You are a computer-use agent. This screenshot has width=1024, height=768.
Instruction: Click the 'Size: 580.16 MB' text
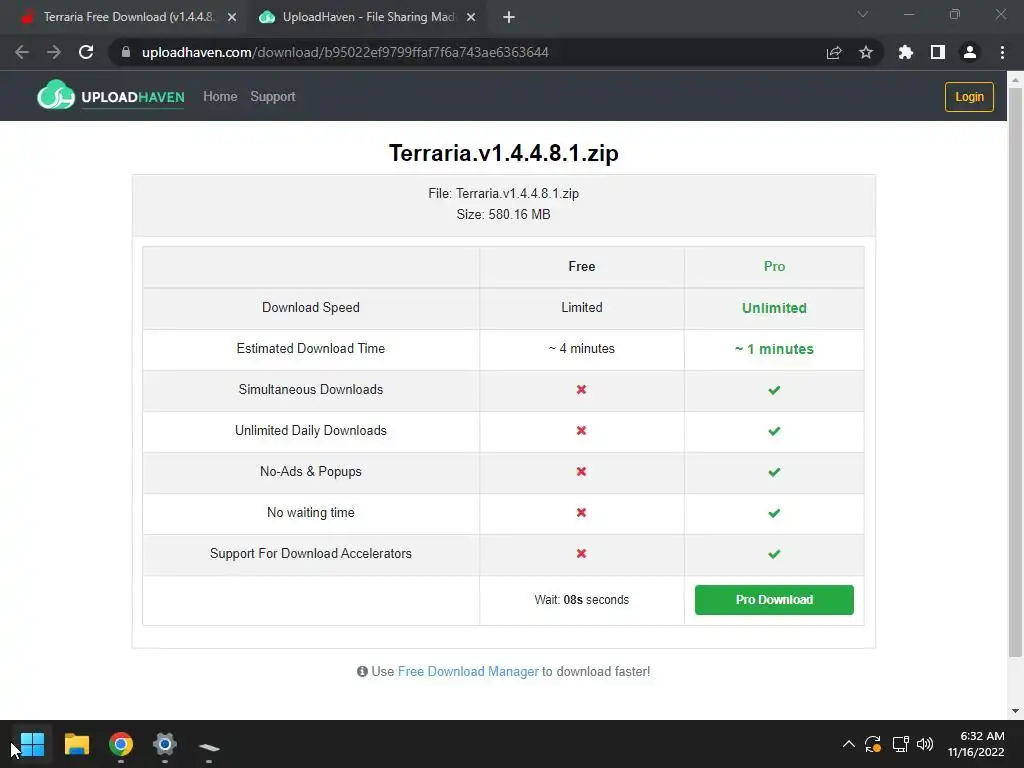click(504, 214)
